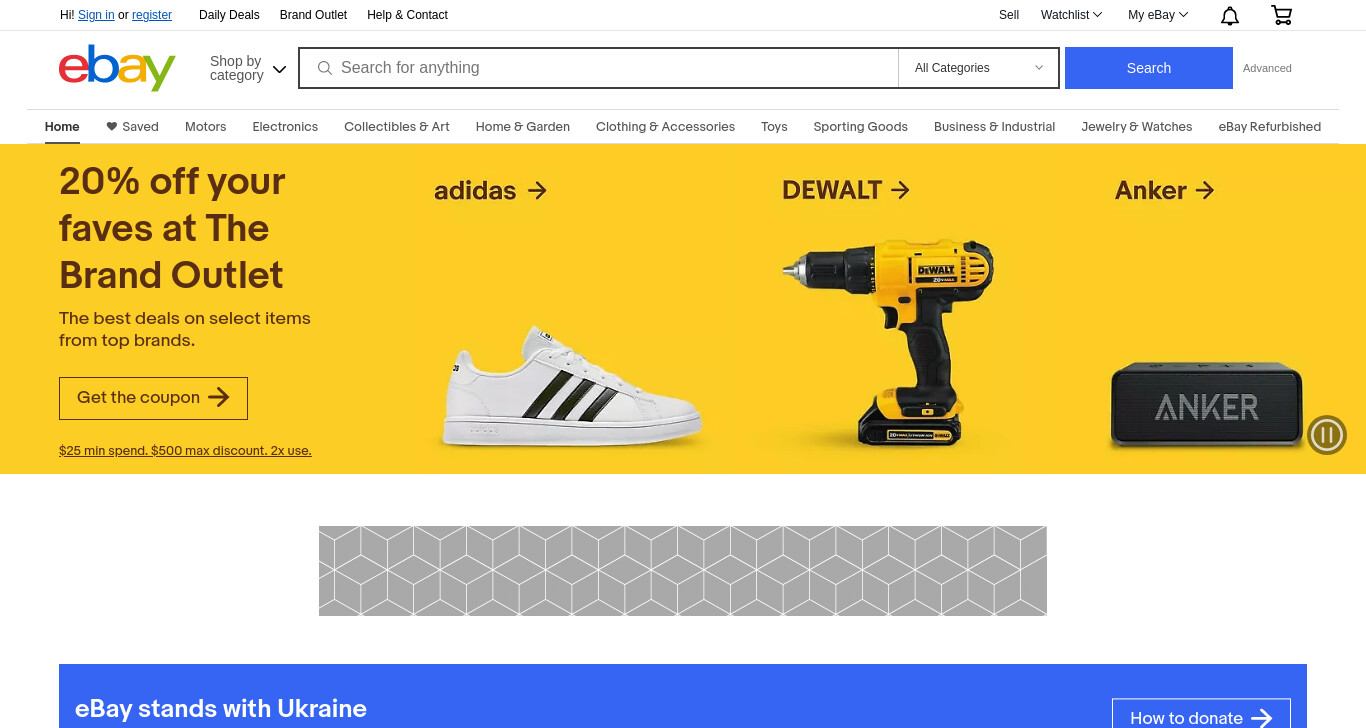The image size is (1366, 728).
Task: Click the heart icon beside Saved
Action: [112, 126]
